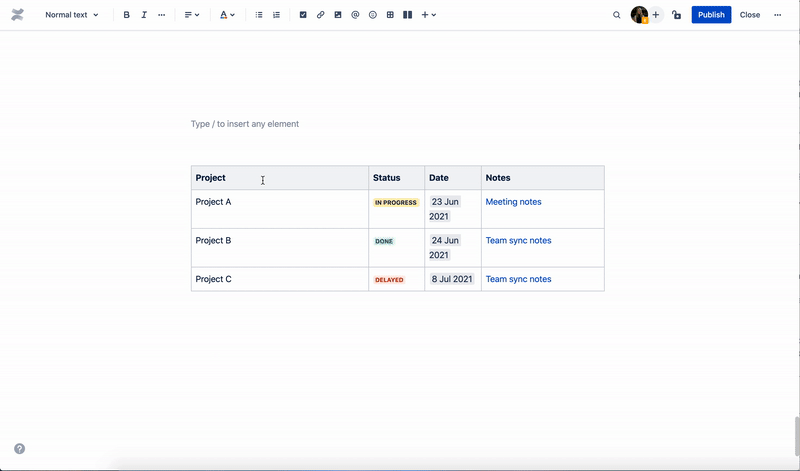The image size is (800, 471).
Task: Open more text formatting options
Action: 161,15
